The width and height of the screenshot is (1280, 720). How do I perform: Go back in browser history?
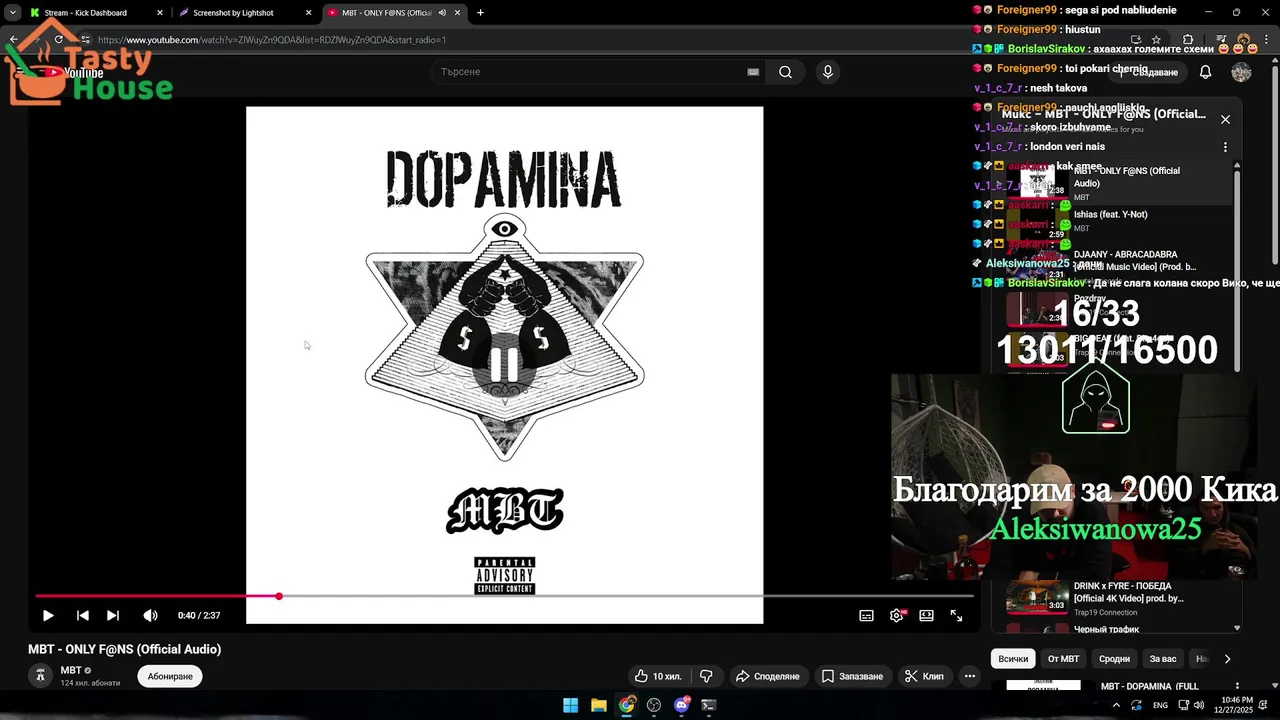pos(14,40)
